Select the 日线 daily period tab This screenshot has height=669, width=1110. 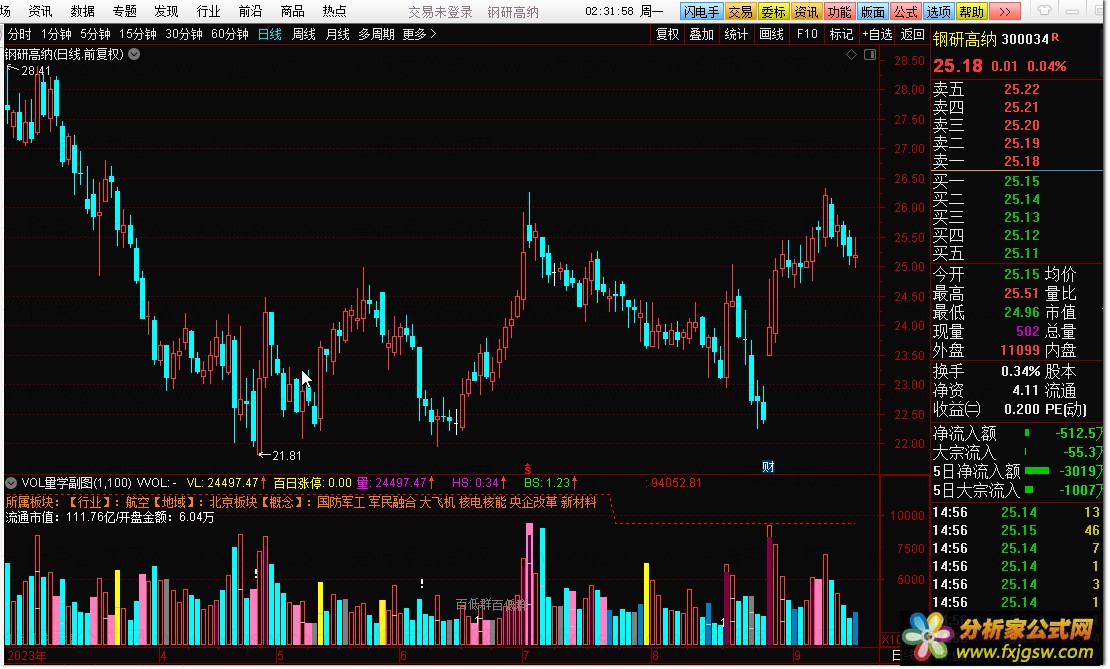(270, 34)
